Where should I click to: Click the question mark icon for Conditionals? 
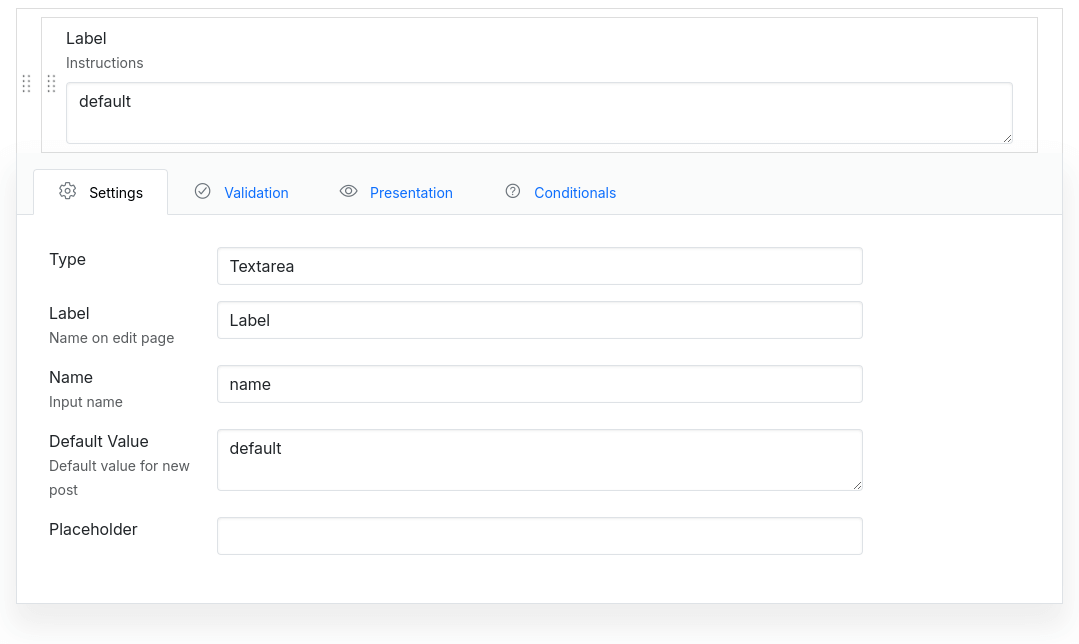513,192
